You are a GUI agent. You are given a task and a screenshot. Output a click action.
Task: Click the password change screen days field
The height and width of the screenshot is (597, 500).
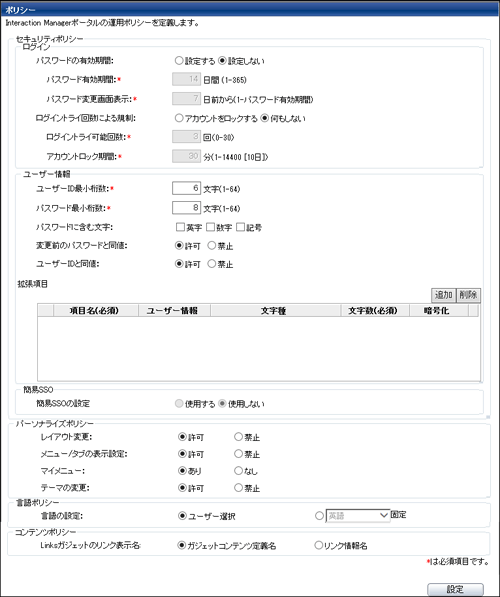[x=186, y=99]
